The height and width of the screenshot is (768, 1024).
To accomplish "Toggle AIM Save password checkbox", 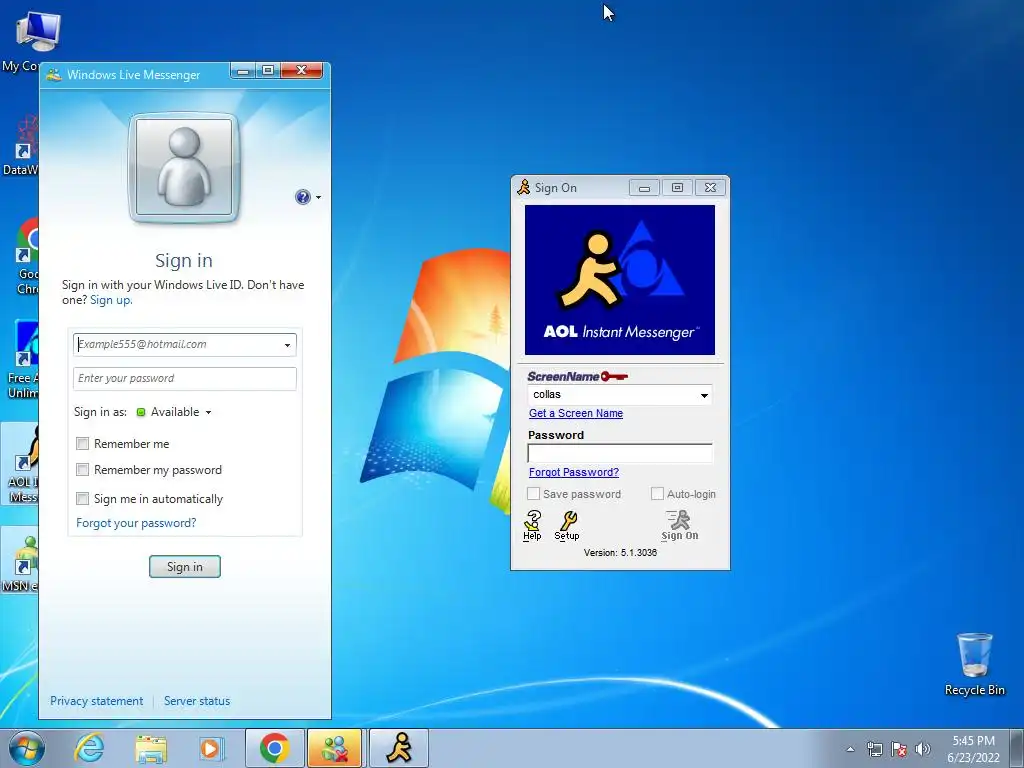I will coord(534,494).
